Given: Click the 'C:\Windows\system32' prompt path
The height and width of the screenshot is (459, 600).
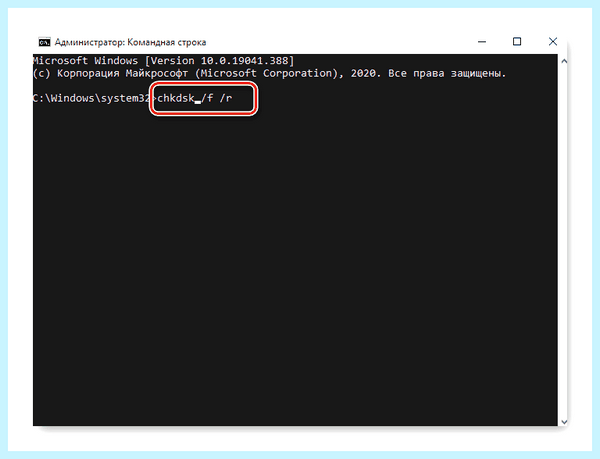Looking at the screenshot, I should [91, 98].
